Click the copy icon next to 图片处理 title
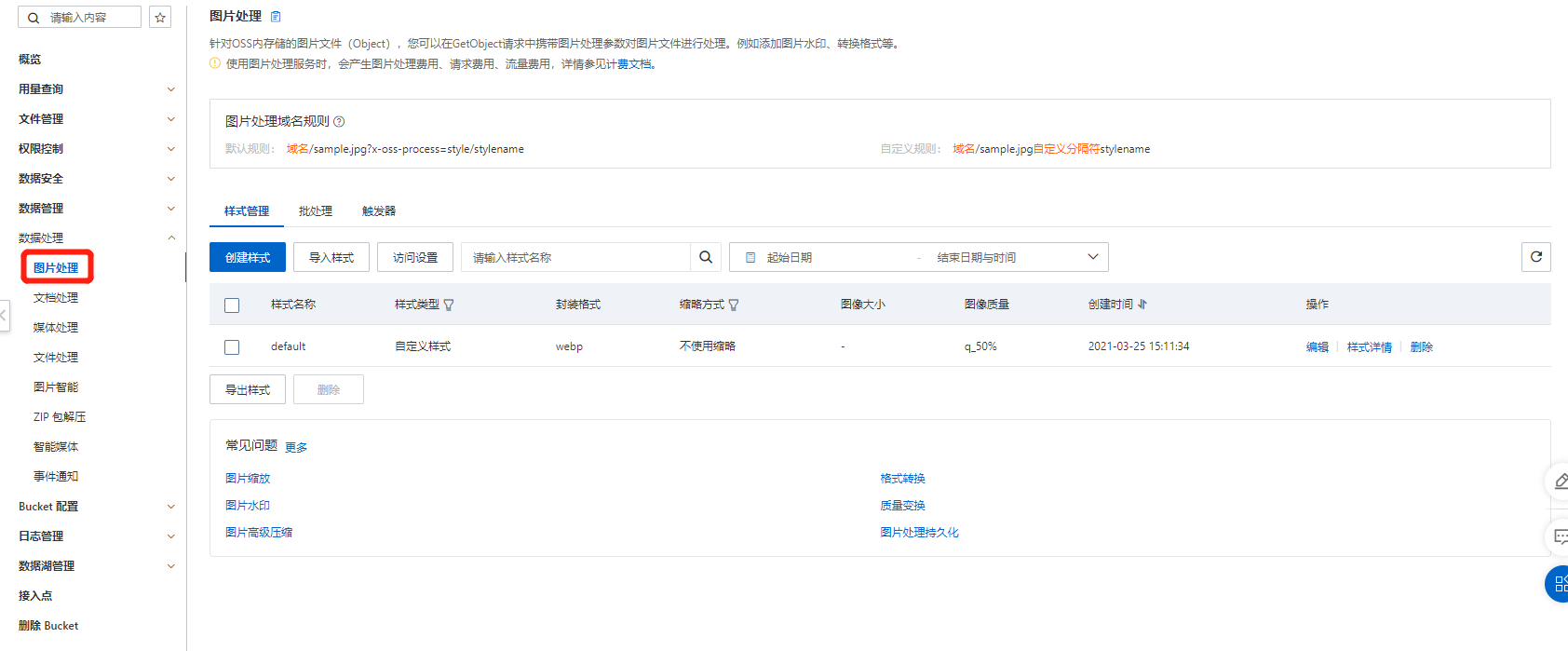This screenshot has width=1568, height=651. [x=276, y=17]
